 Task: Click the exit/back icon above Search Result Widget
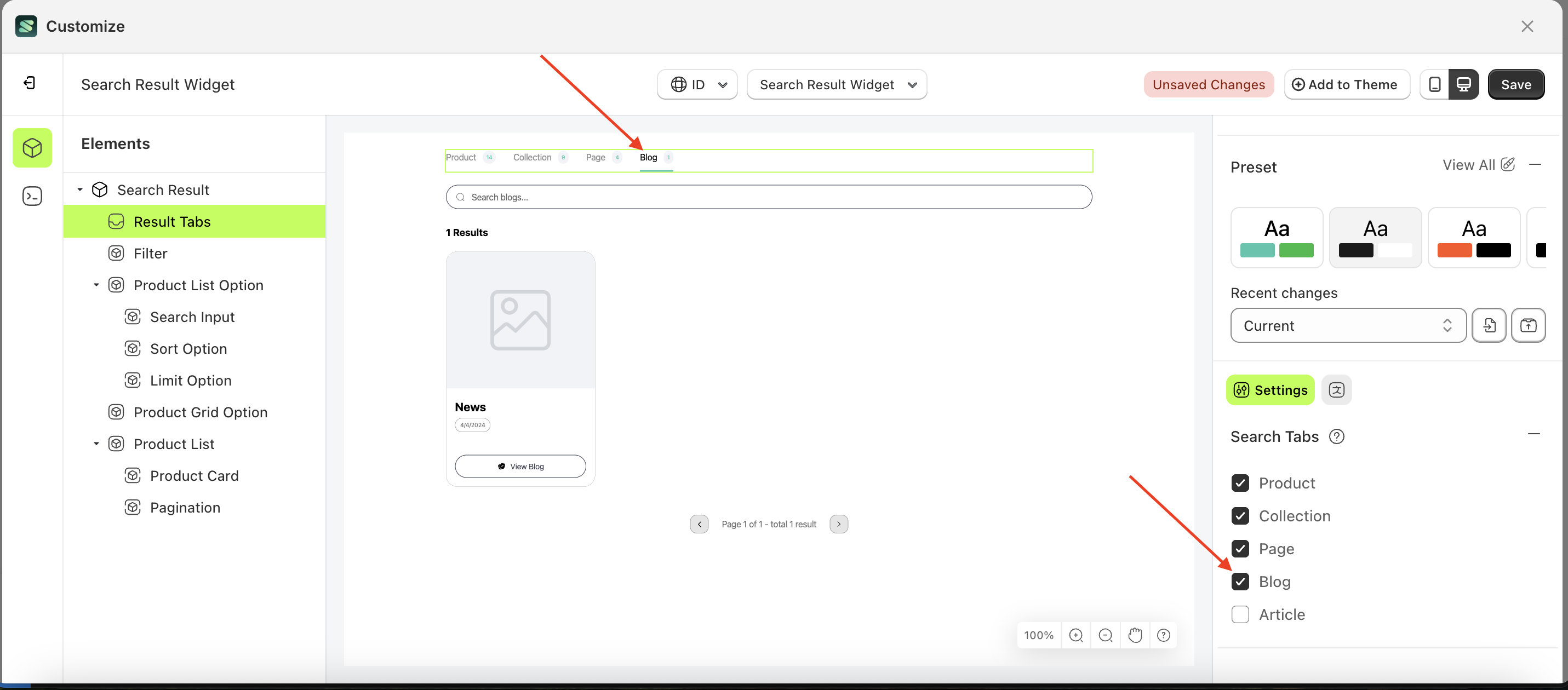pyautogui.click(x=28, y=82)
